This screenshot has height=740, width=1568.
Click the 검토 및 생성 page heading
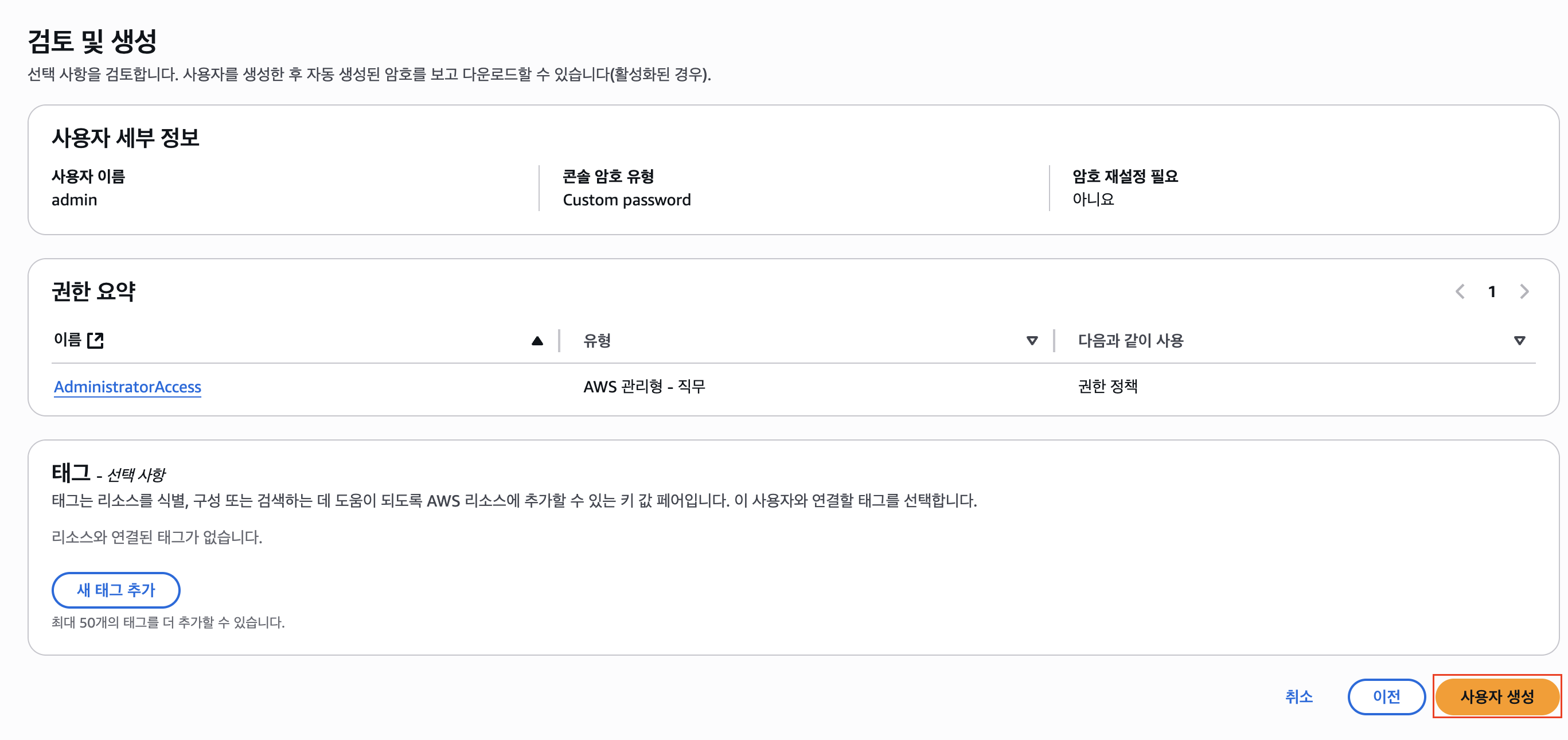(92, 41)
